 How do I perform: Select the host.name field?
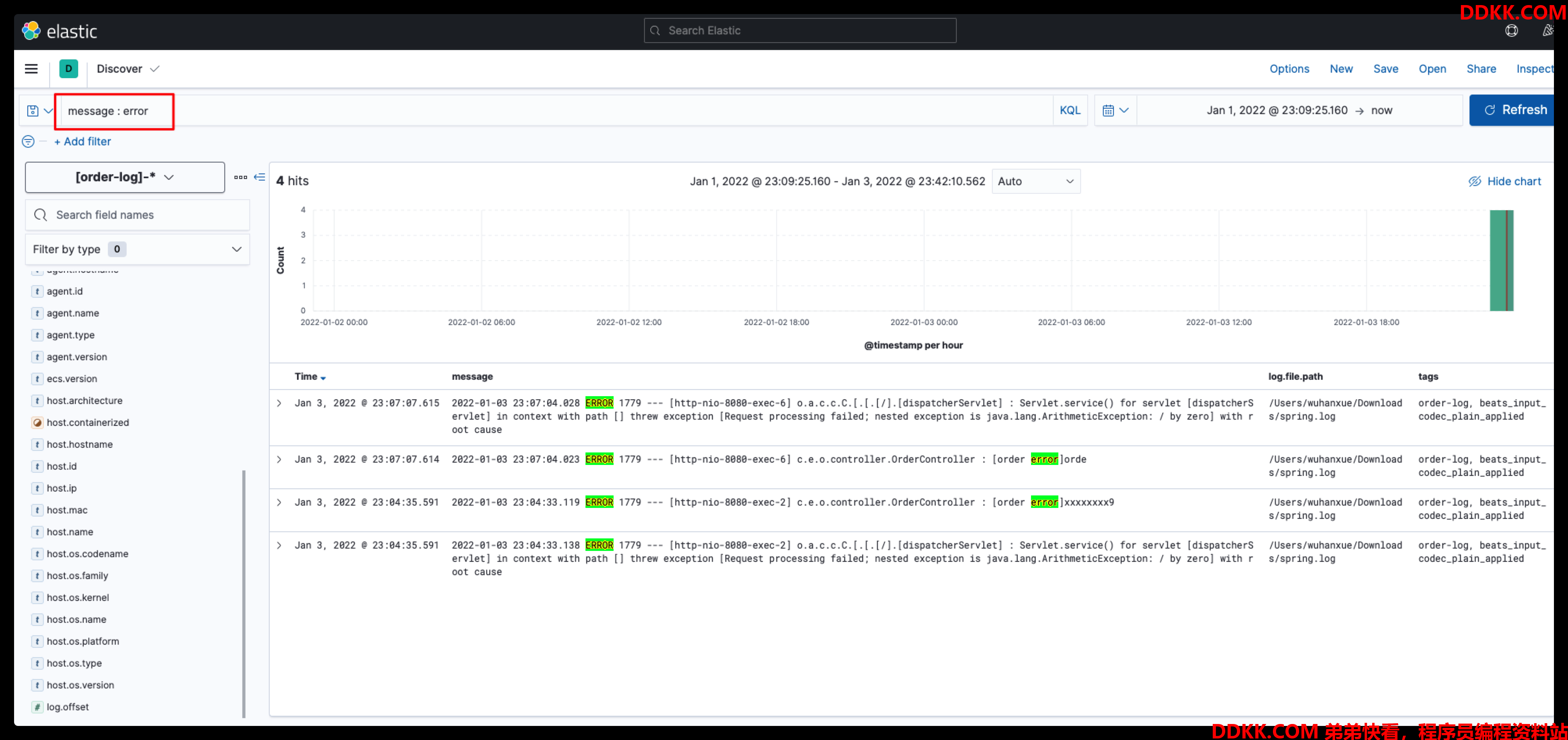click(70, 532)
